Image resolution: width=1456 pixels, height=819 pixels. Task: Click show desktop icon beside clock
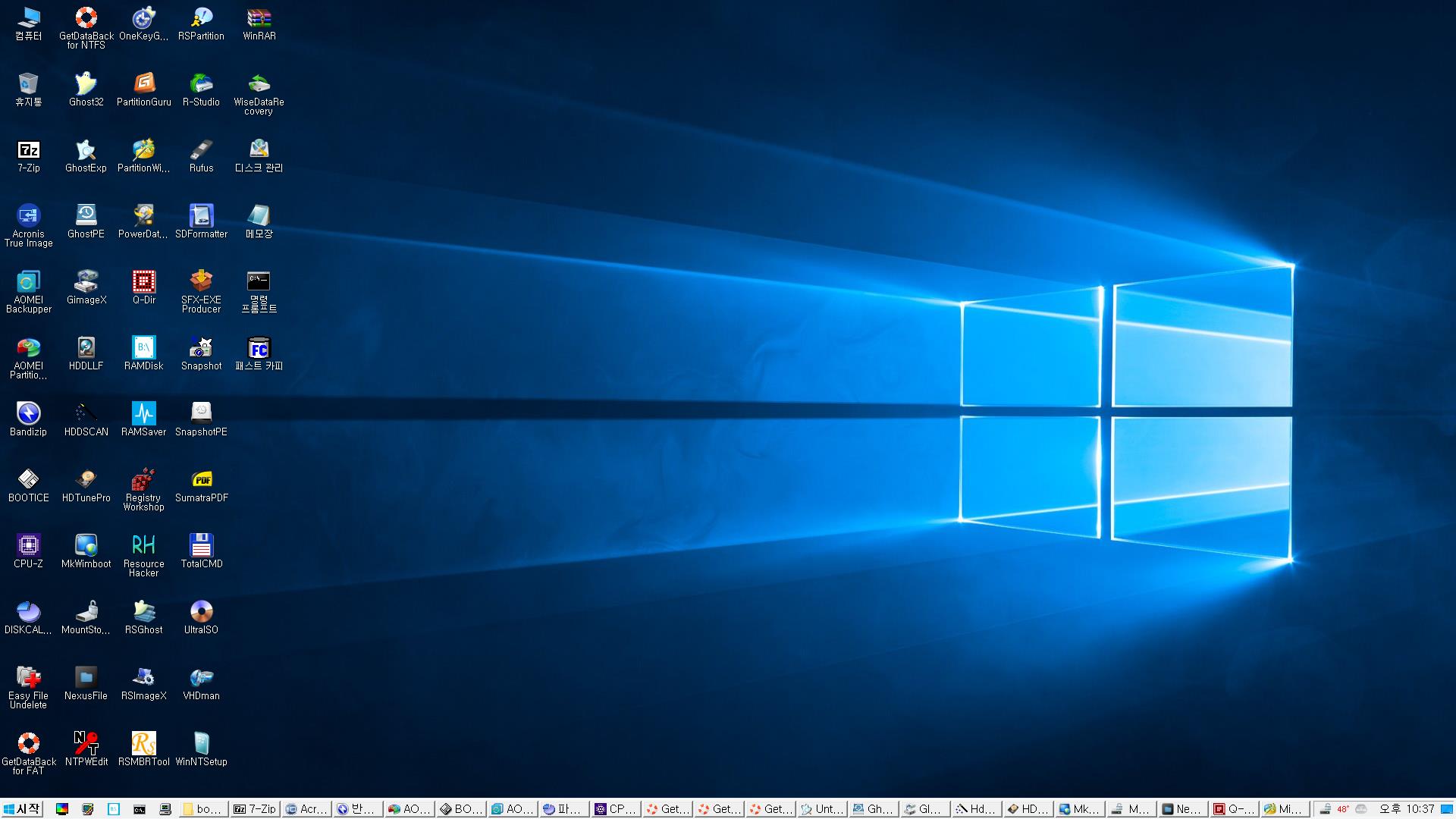click(1446, 809)
